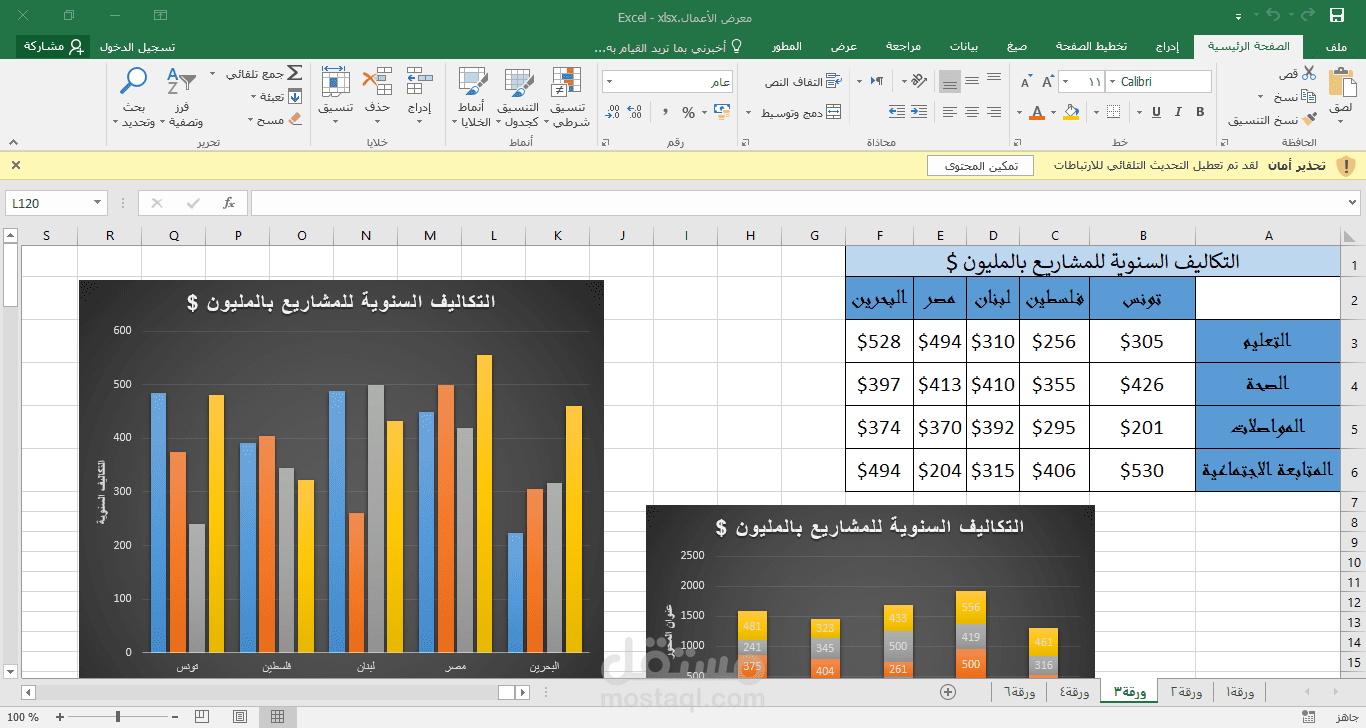1366x728 pixels.
Task: Click the Clear (مسح) eraser icon
Action: [294, 120]
